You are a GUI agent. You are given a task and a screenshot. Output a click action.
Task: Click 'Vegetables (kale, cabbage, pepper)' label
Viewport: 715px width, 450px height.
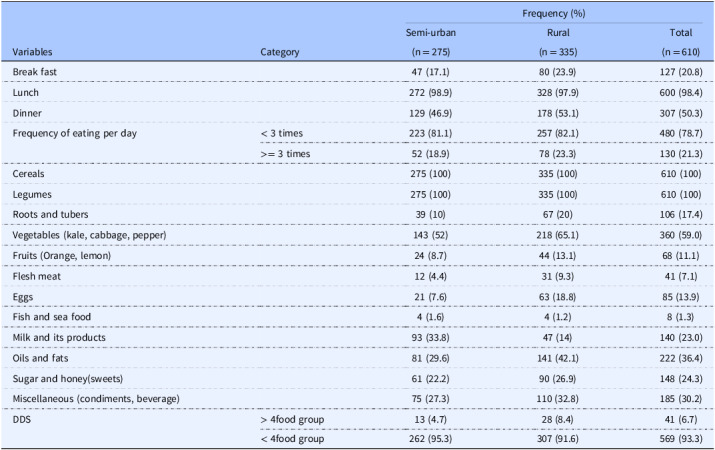89,235
